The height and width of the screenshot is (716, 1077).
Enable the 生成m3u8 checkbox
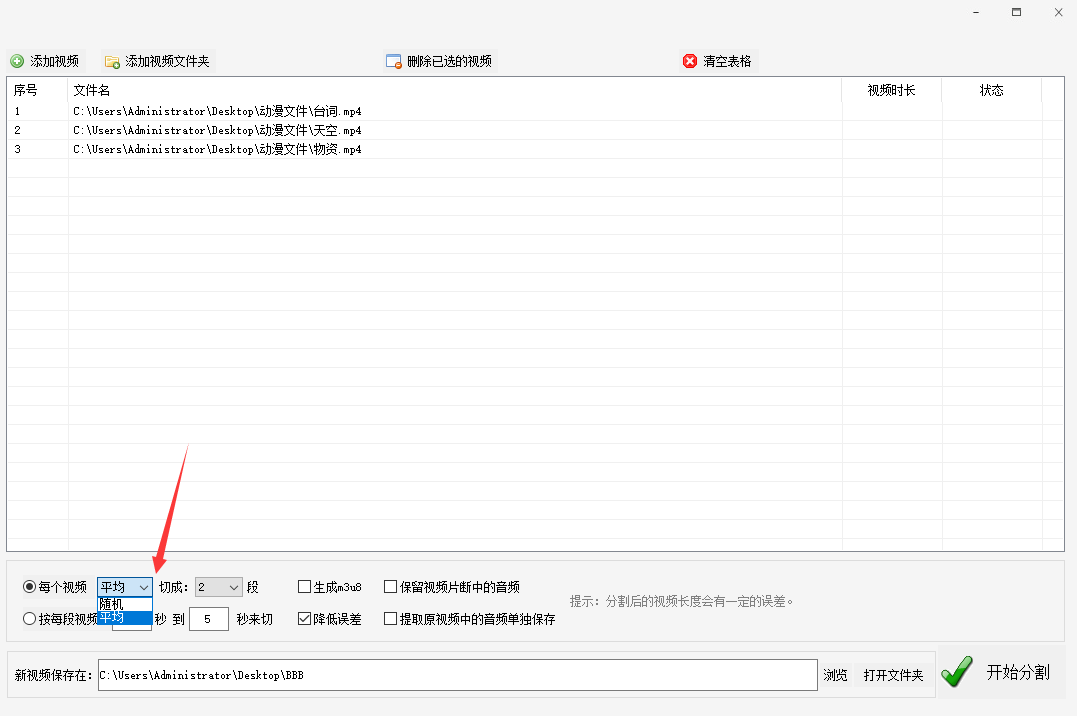(x=305, y=587)
